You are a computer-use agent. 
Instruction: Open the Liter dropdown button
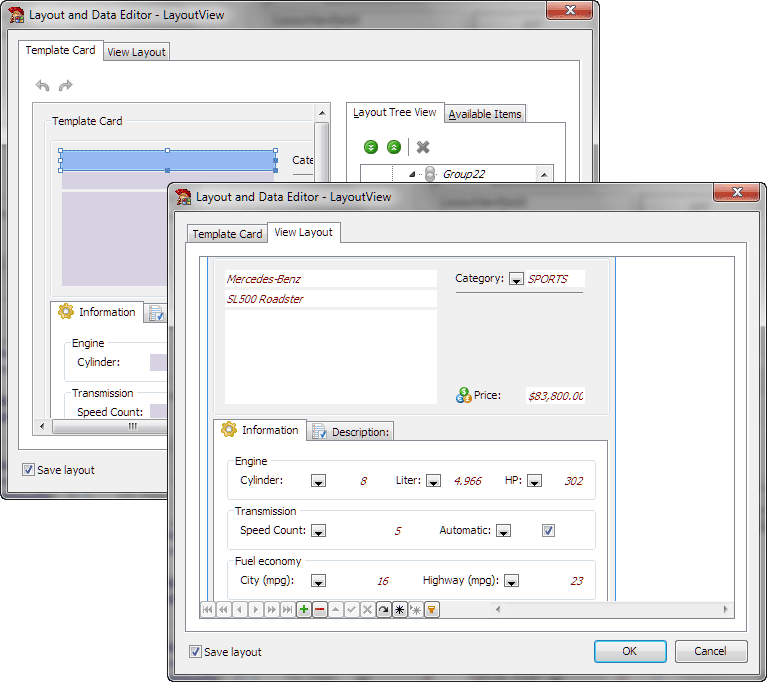433,481
